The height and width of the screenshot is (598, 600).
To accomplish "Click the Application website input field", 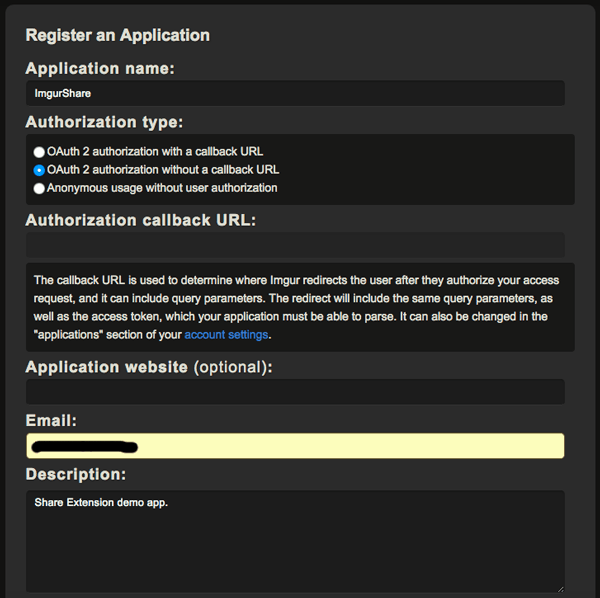I will 295,392.
